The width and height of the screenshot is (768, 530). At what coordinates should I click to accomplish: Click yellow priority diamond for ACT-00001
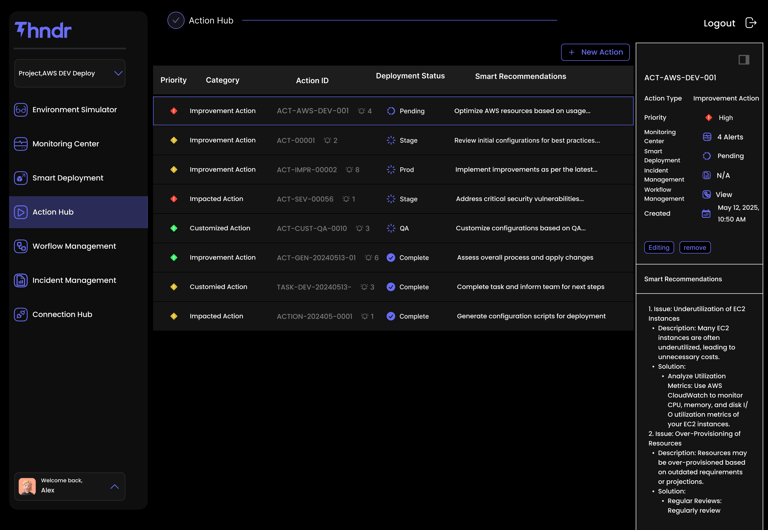pyautogui.click(x=173, y=141)
